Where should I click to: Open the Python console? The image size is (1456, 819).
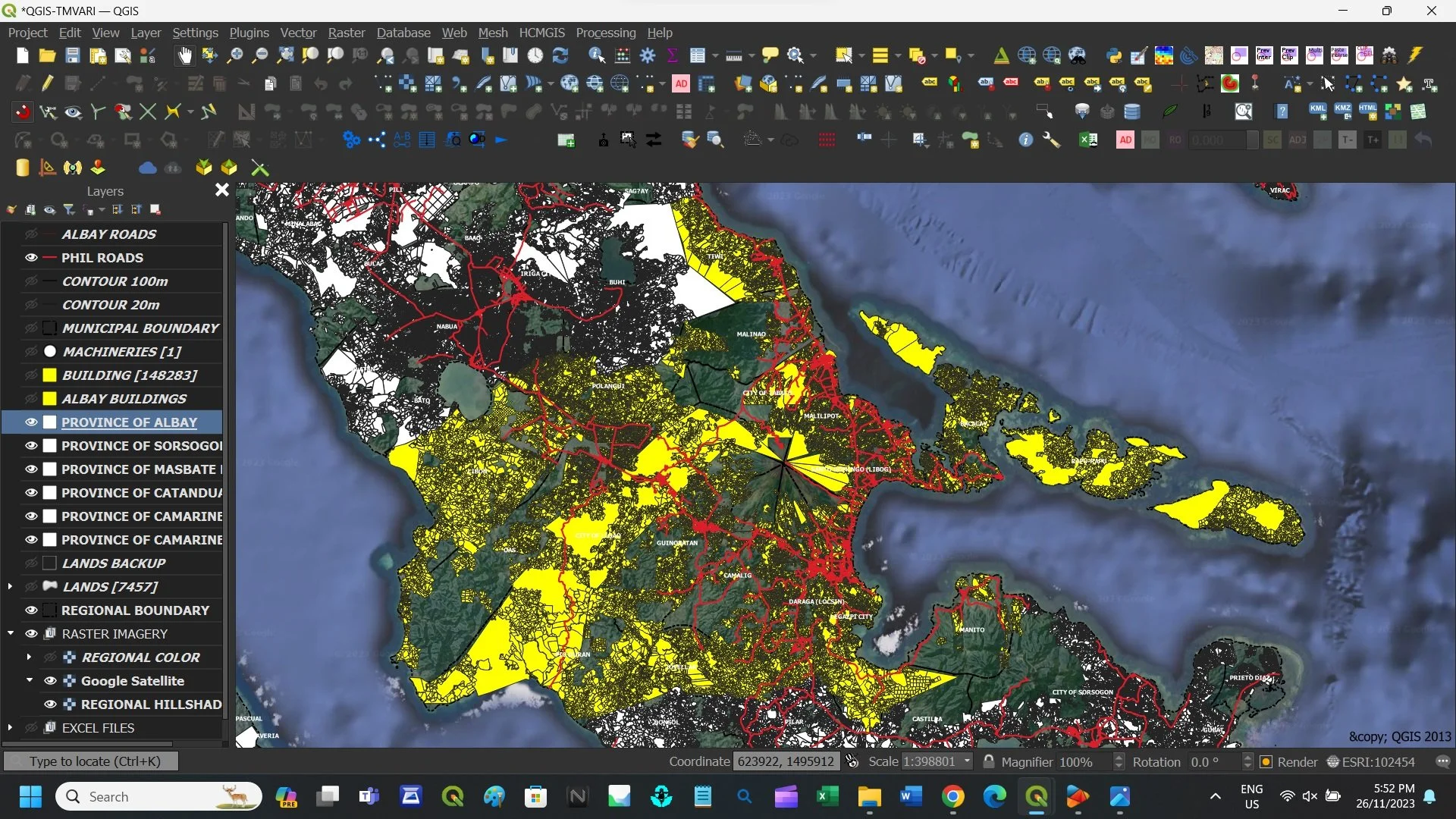(x=1112, y=55)
